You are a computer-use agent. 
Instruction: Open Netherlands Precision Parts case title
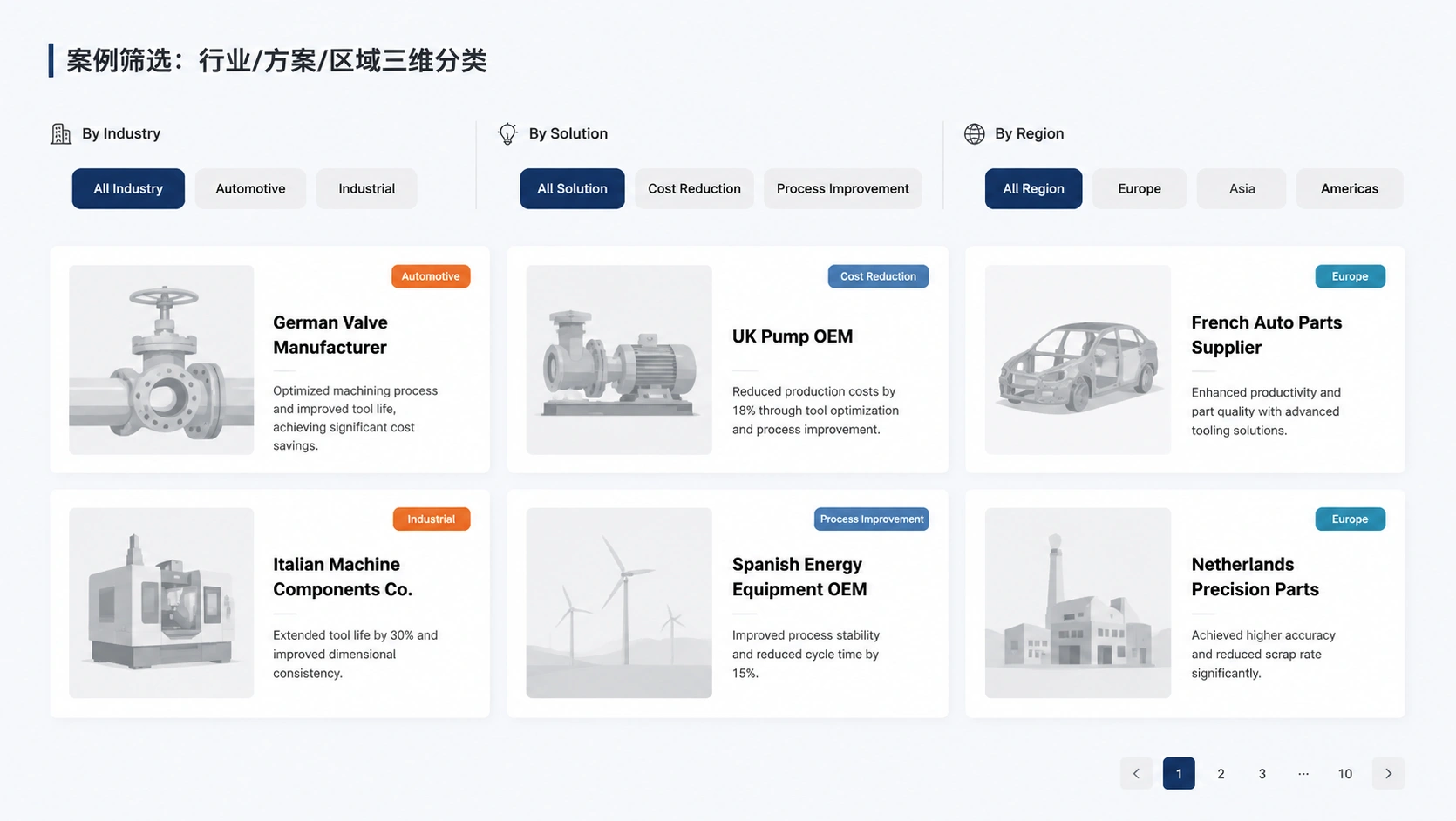[x=1255, y=577]
